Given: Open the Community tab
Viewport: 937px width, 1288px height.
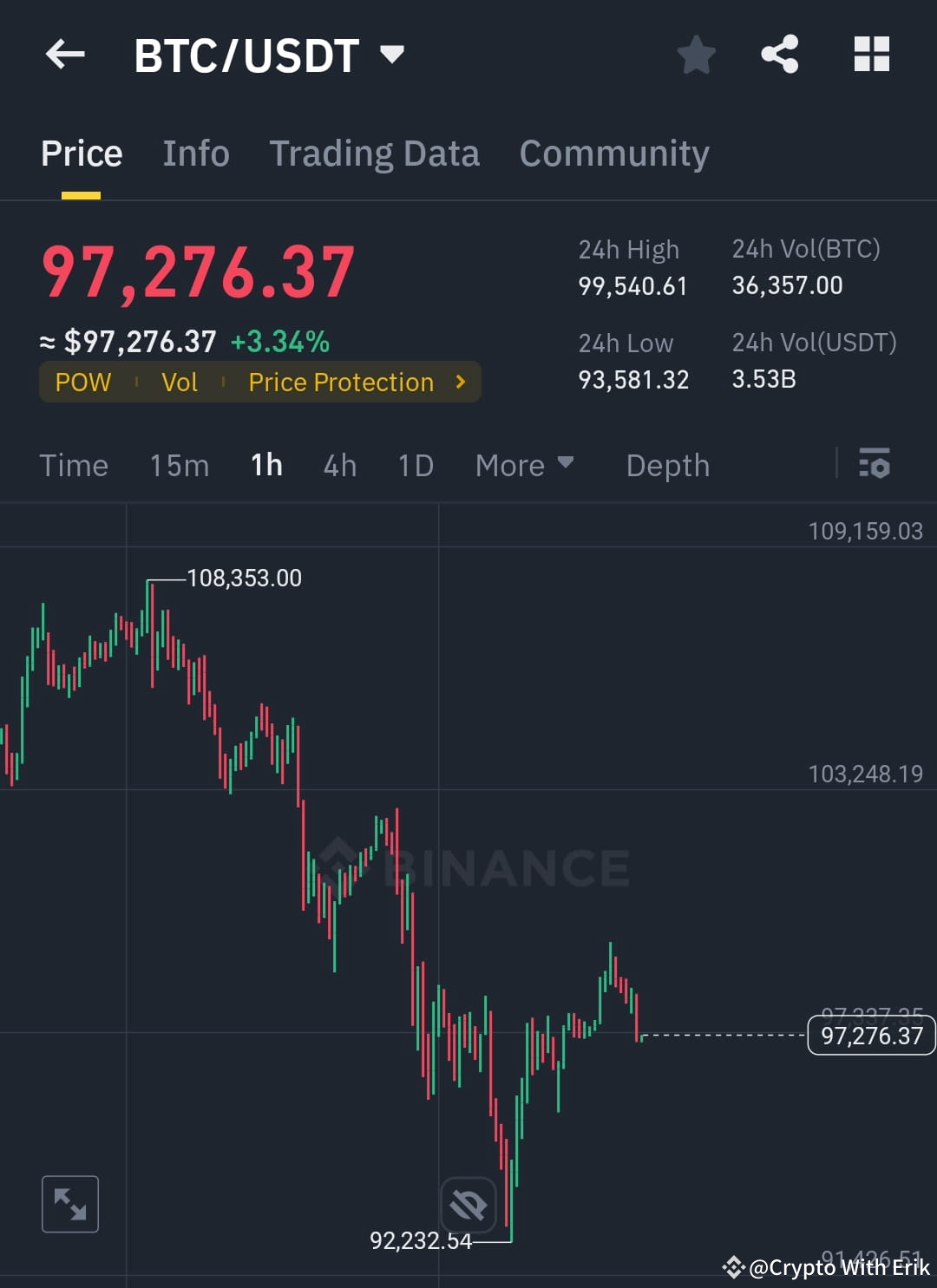Looking at the screenshot, I should point(613,153).
